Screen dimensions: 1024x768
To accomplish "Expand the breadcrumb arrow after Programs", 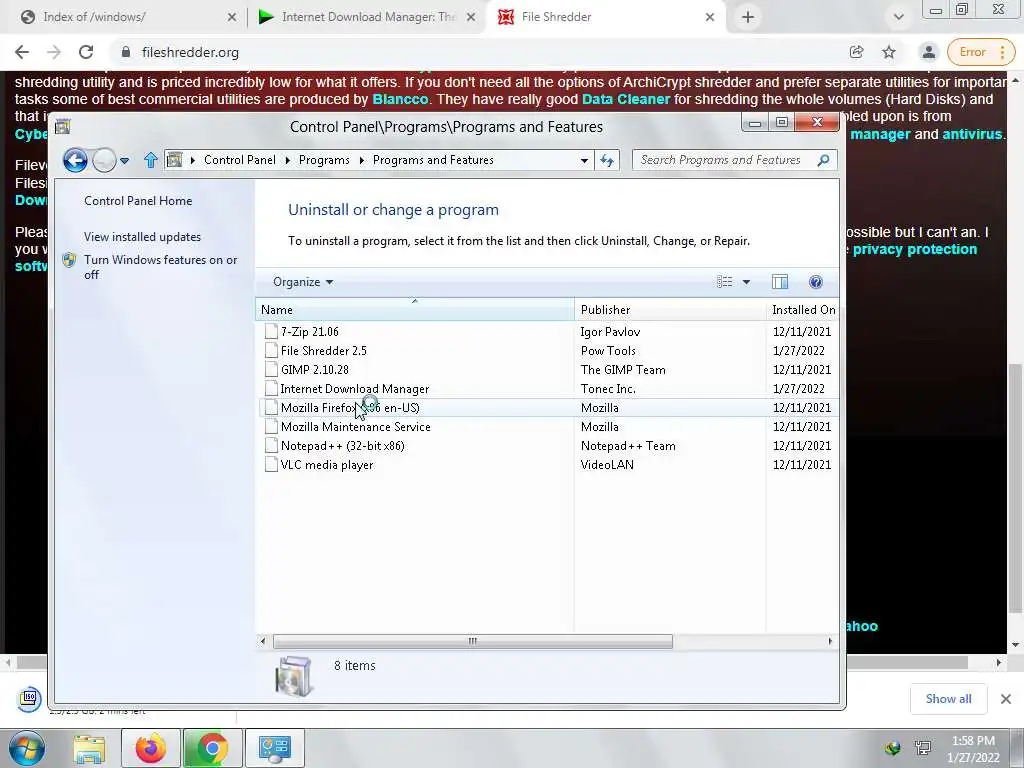I will click(x=361, y=160).
